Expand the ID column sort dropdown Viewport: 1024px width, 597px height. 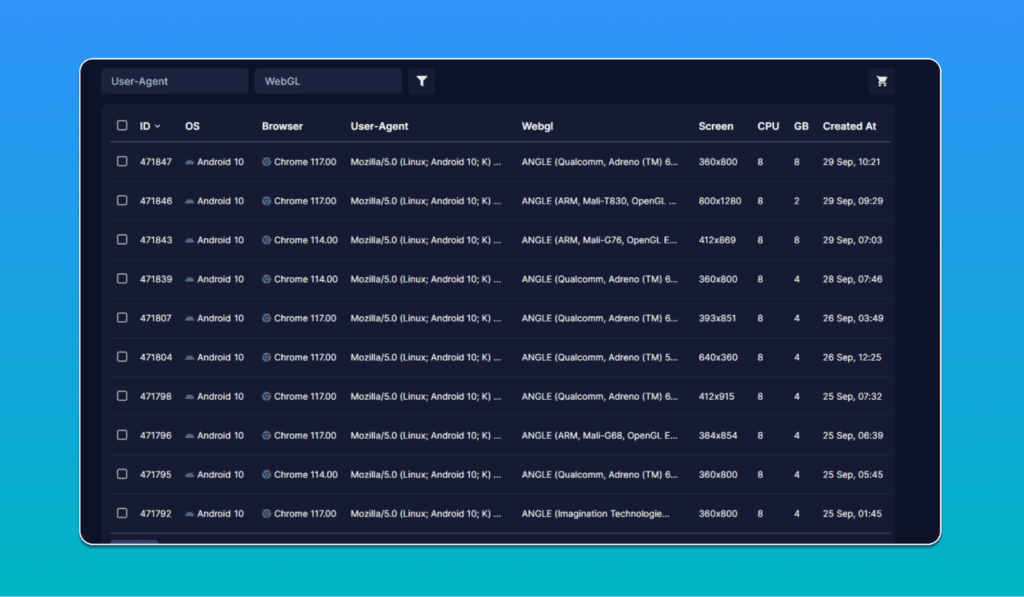[x=155, y=125]
